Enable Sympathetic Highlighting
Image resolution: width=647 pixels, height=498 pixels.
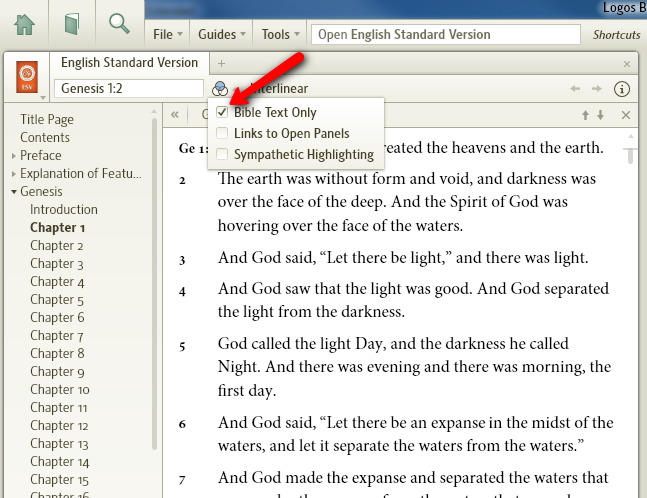(x=222, y=154)
